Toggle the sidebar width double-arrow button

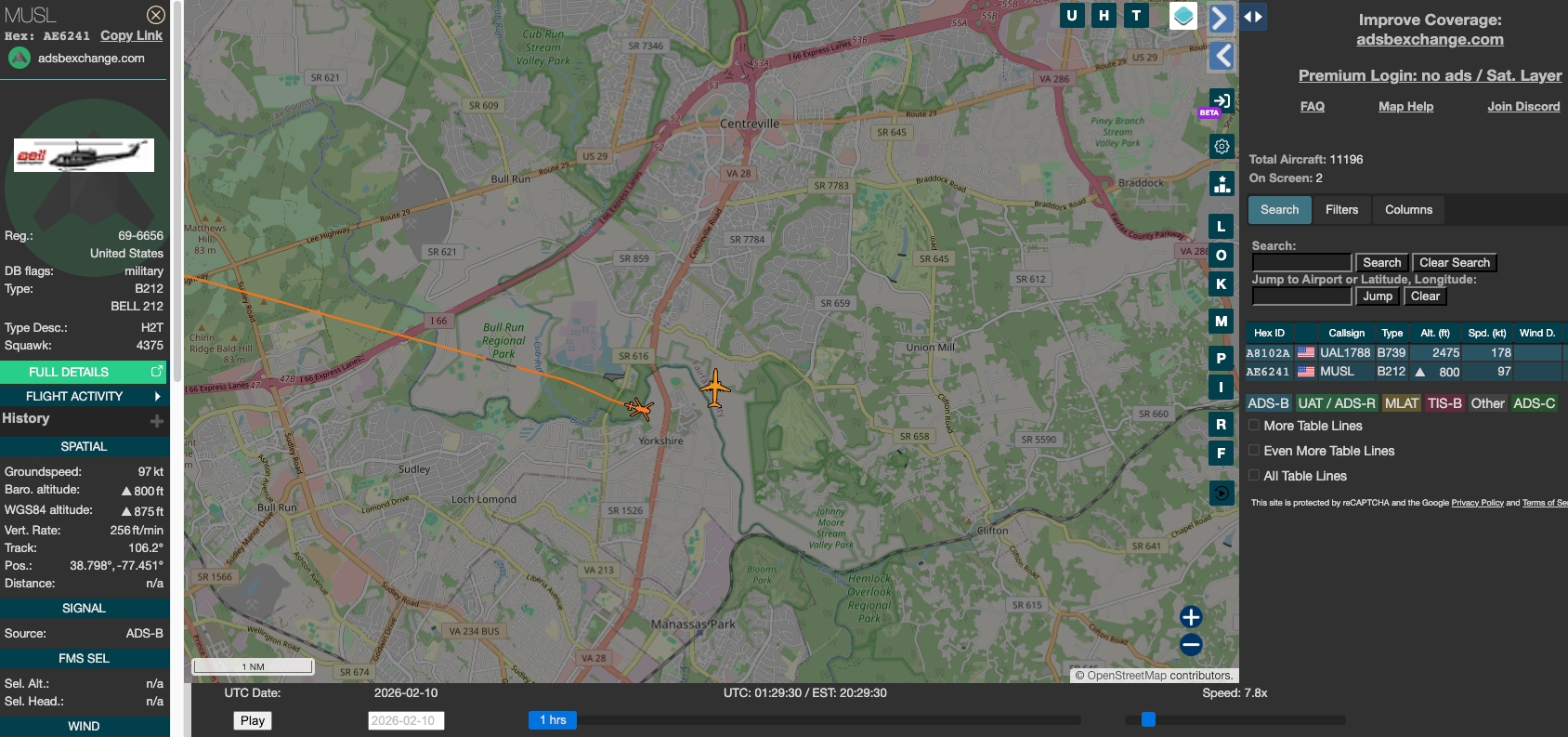point(1253,17)
